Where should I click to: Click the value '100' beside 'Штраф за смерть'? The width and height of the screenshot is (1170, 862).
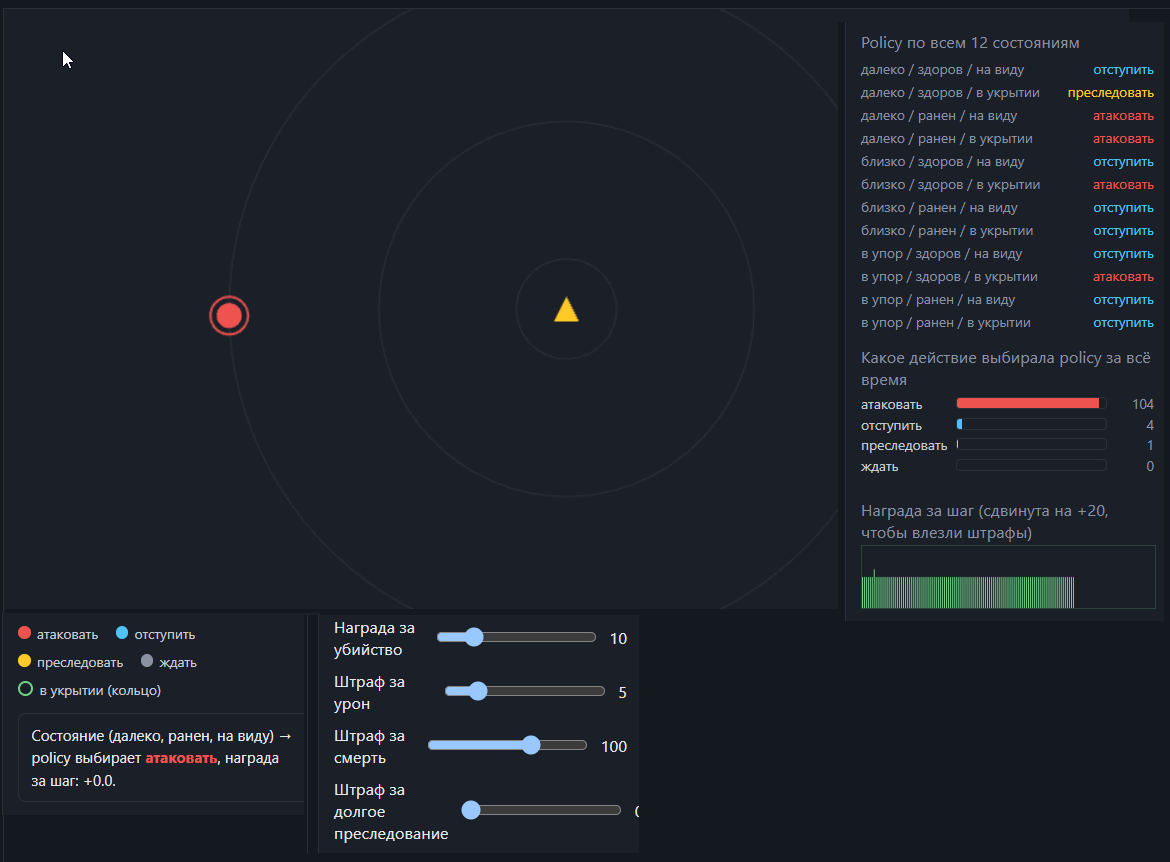coord(614,746)
